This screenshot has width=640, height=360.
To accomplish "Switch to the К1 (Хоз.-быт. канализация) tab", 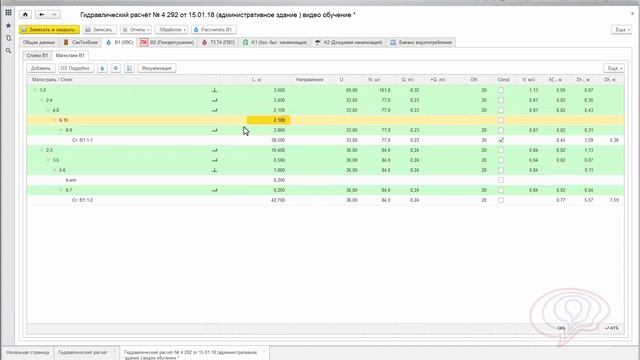I will click(275, 42).
